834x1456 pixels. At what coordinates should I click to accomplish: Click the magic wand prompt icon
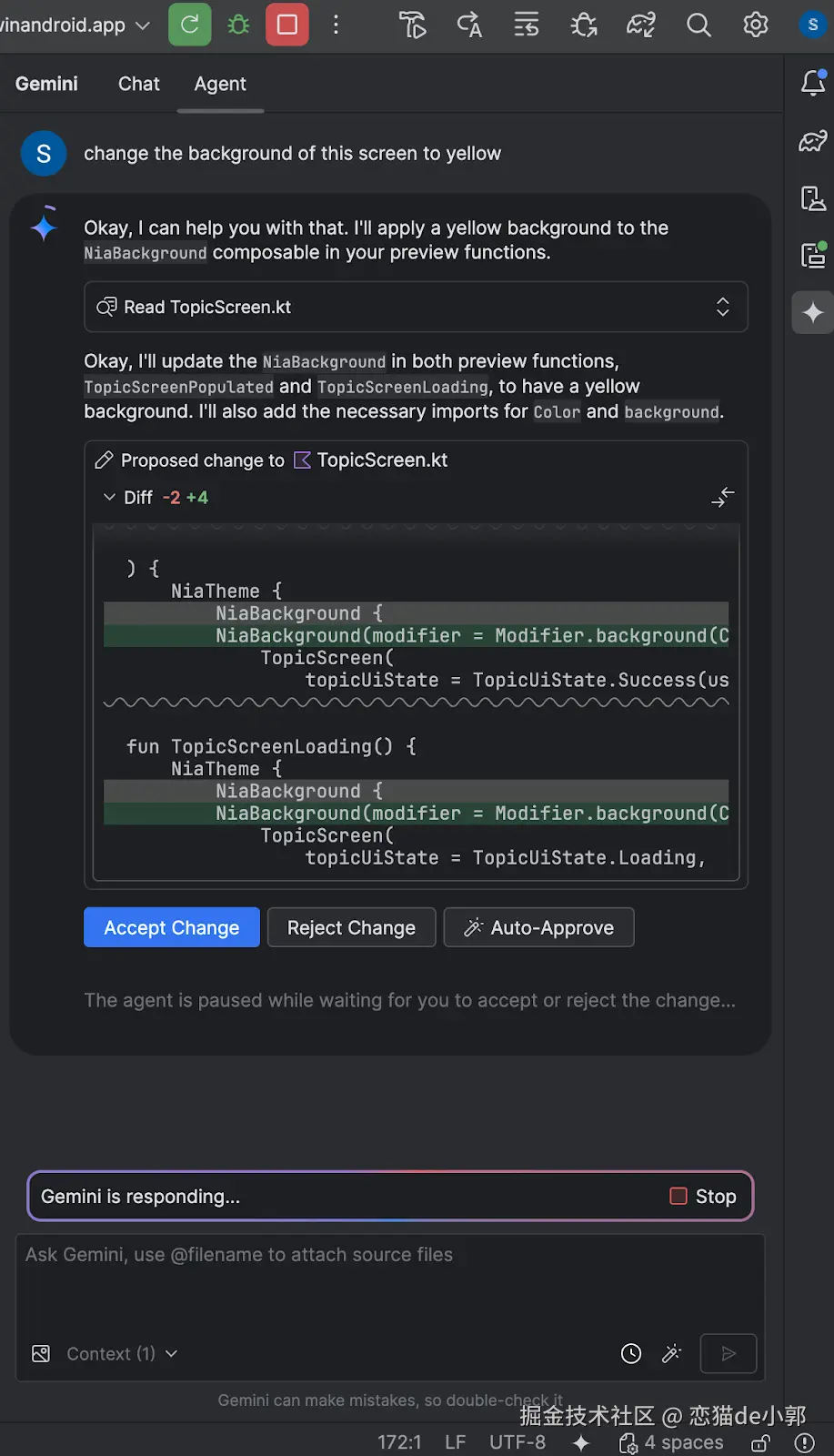tap(672, 1353)
